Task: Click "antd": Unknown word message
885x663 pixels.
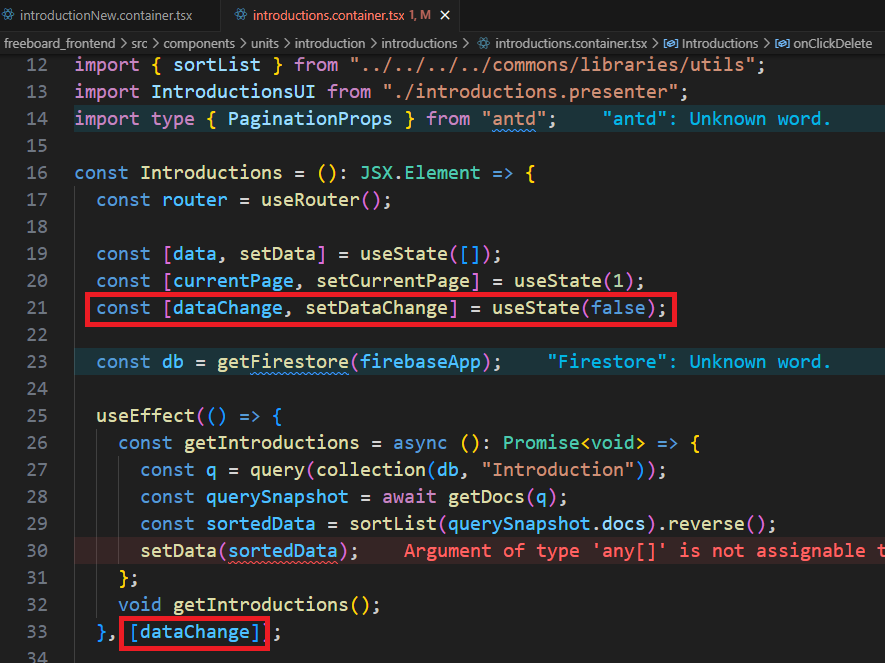Action: (716, 119)
